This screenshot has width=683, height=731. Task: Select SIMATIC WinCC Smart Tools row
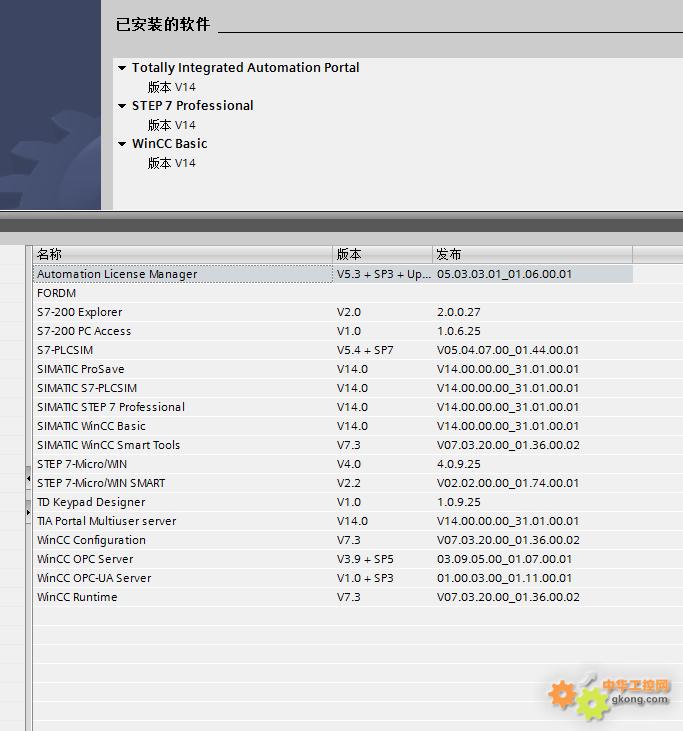click(333, 445)
